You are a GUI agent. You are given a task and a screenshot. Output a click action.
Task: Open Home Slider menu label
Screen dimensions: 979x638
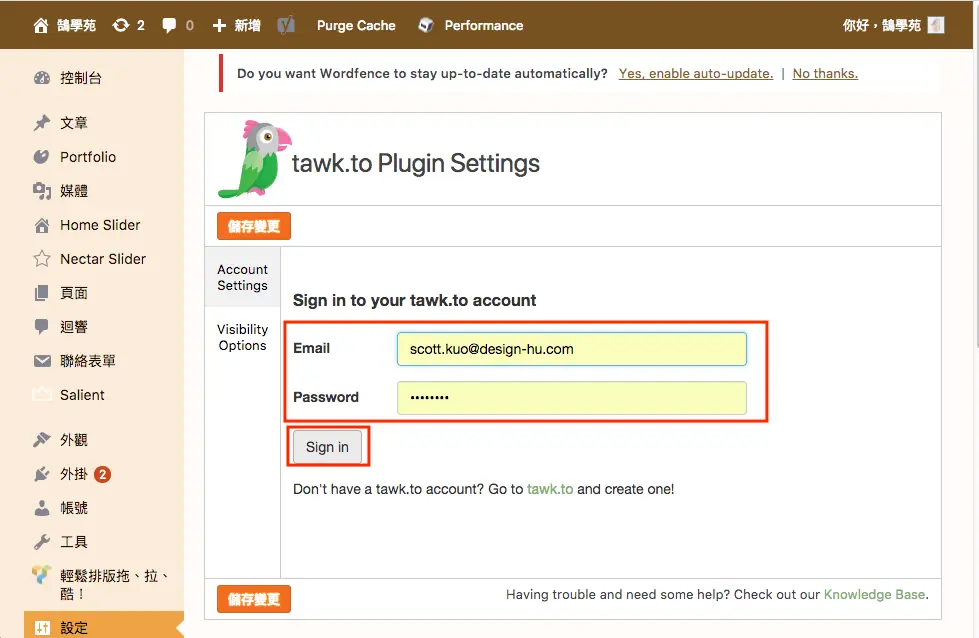[x=100, y=225]
